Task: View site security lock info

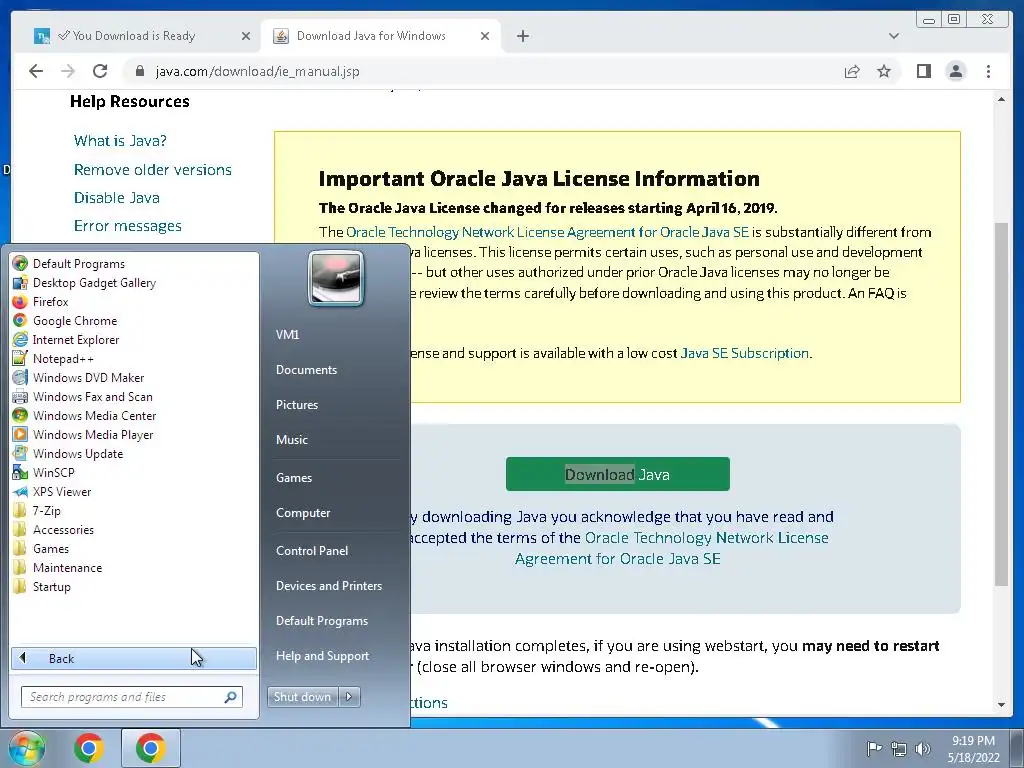Action: point(139,71)
